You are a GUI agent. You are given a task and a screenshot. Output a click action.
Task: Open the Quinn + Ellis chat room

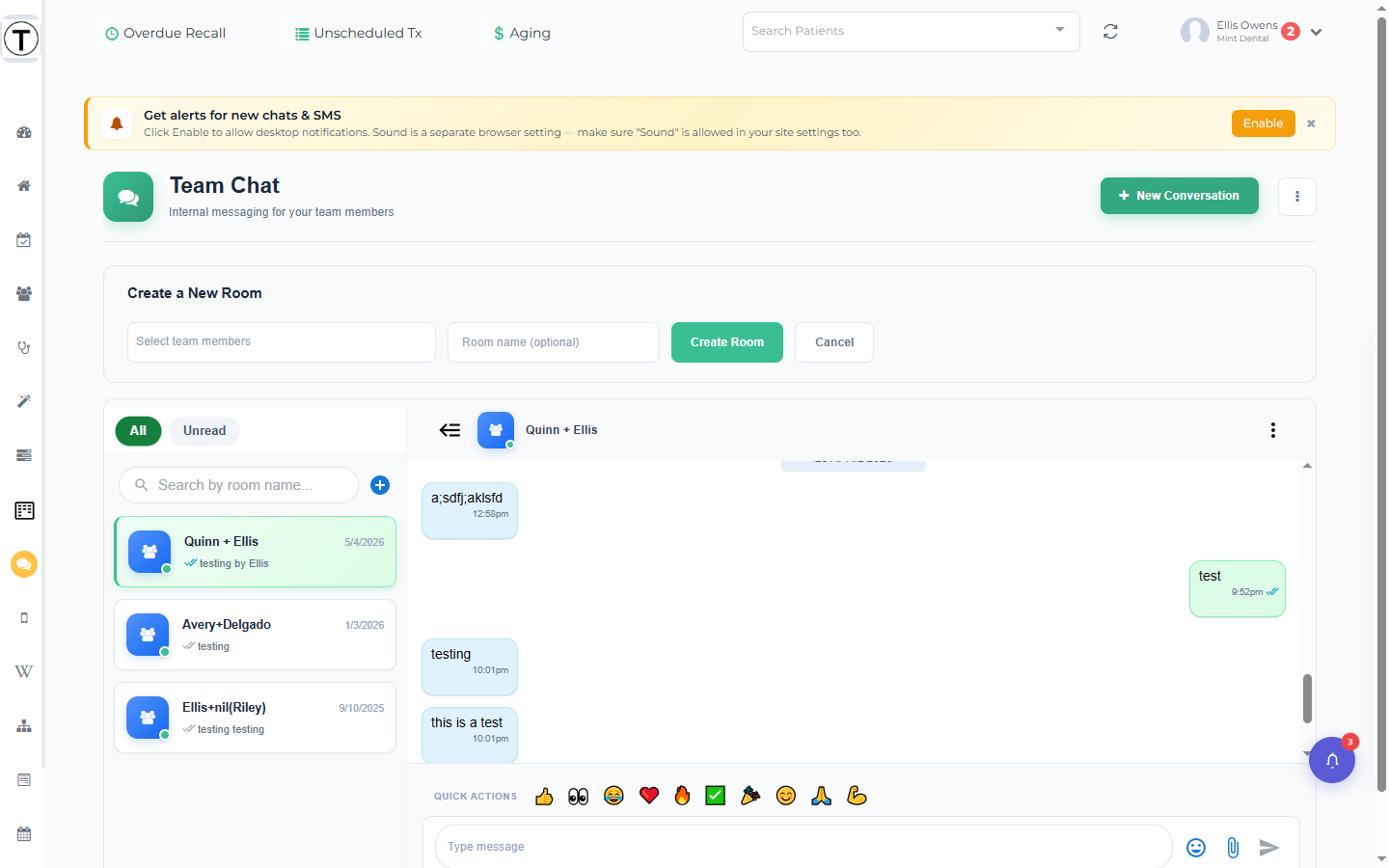256,552
